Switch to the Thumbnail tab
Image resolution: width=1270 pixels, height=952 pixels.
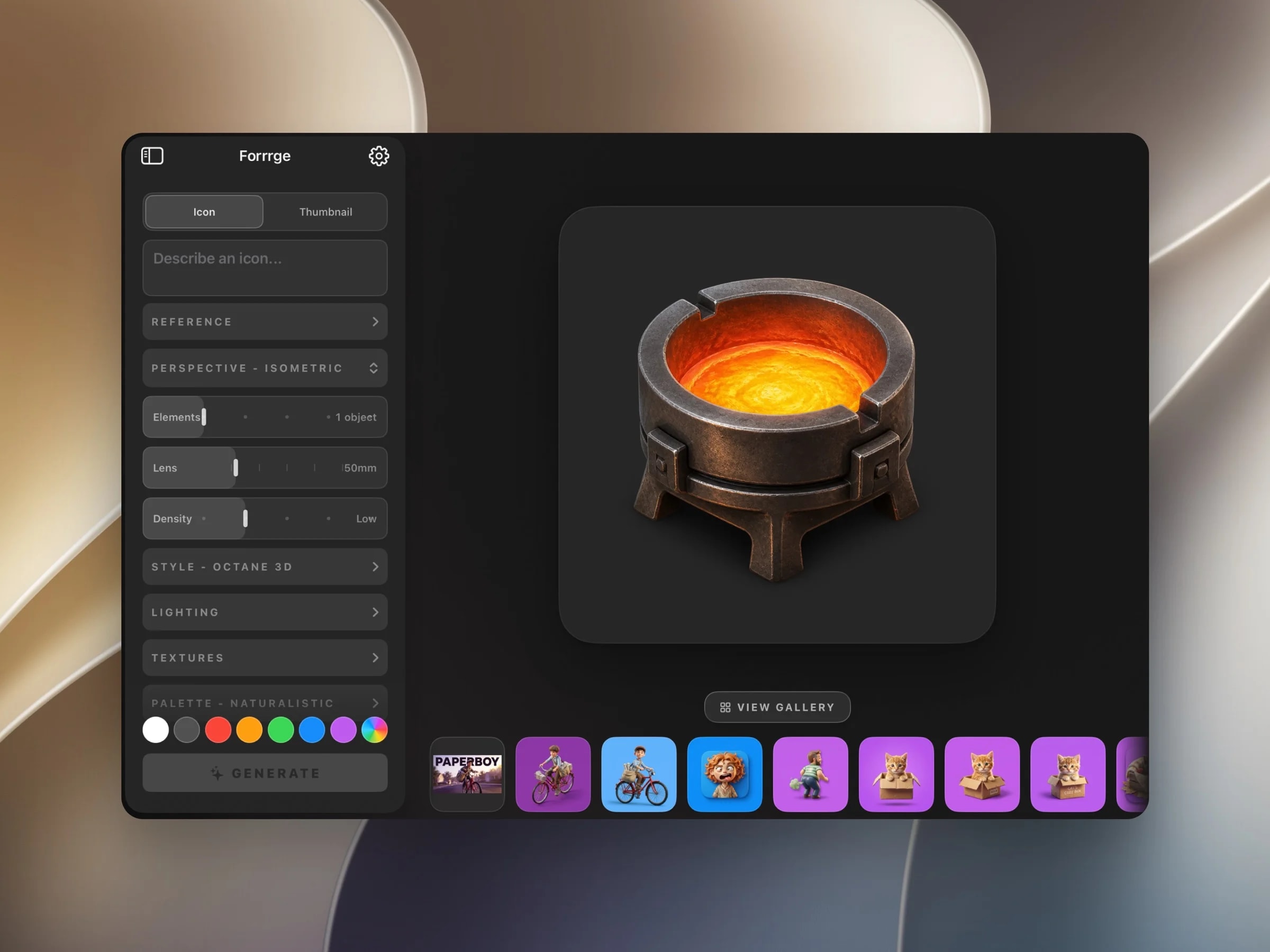point(325,212)
